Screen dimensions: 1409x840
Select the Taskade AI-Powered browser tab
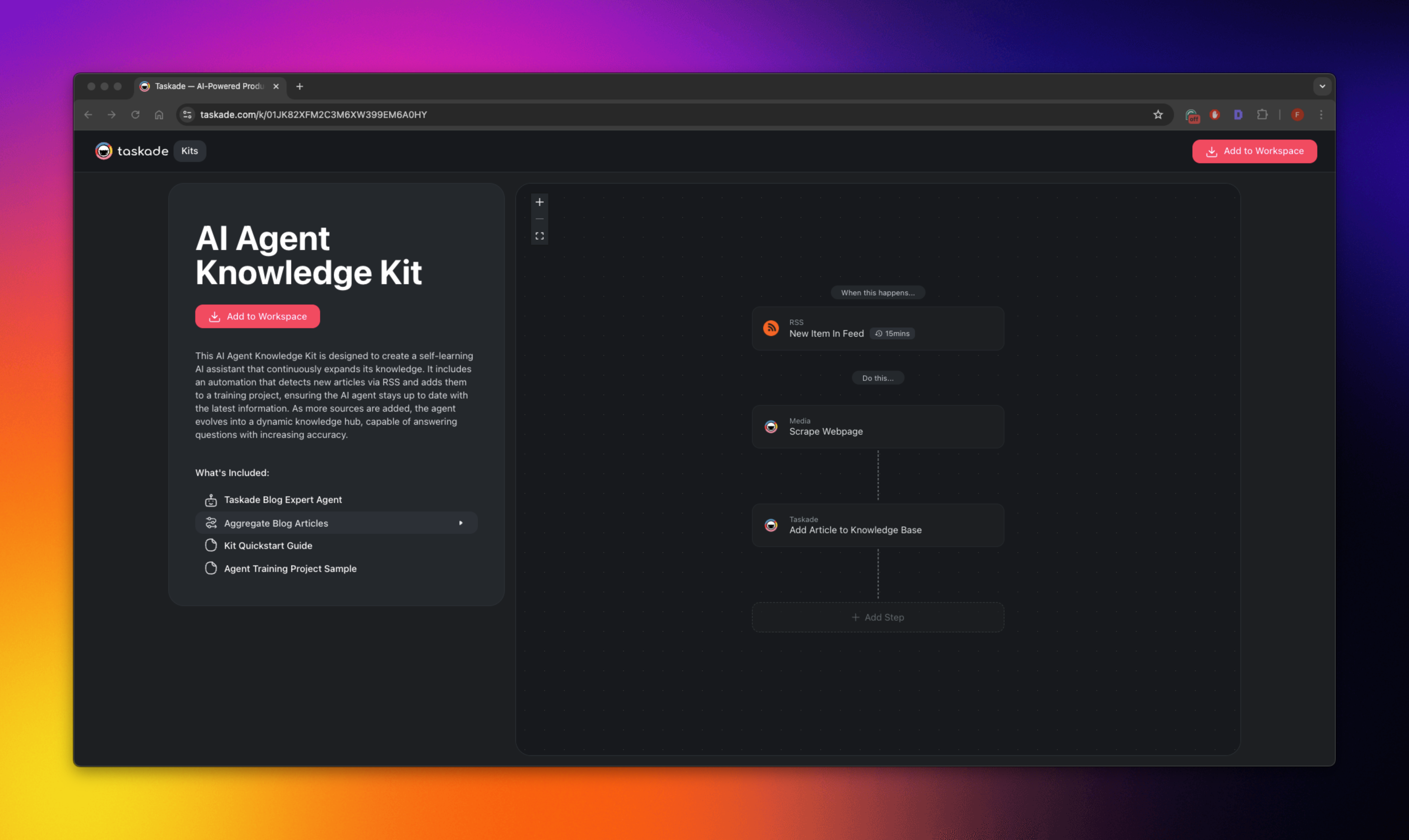pyautogui.click(x=208, y=87)
